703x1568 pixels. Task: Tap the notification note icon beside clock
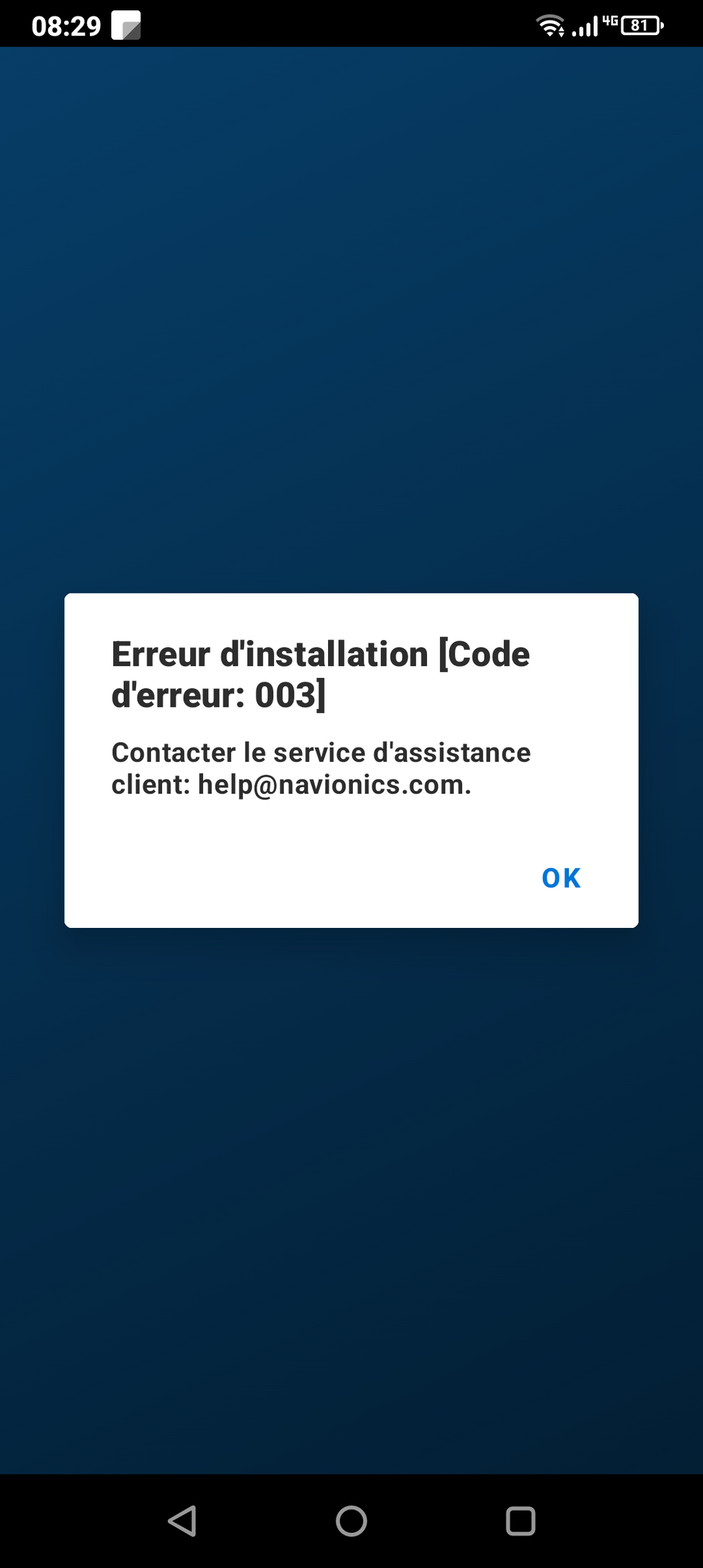[126, 25]
